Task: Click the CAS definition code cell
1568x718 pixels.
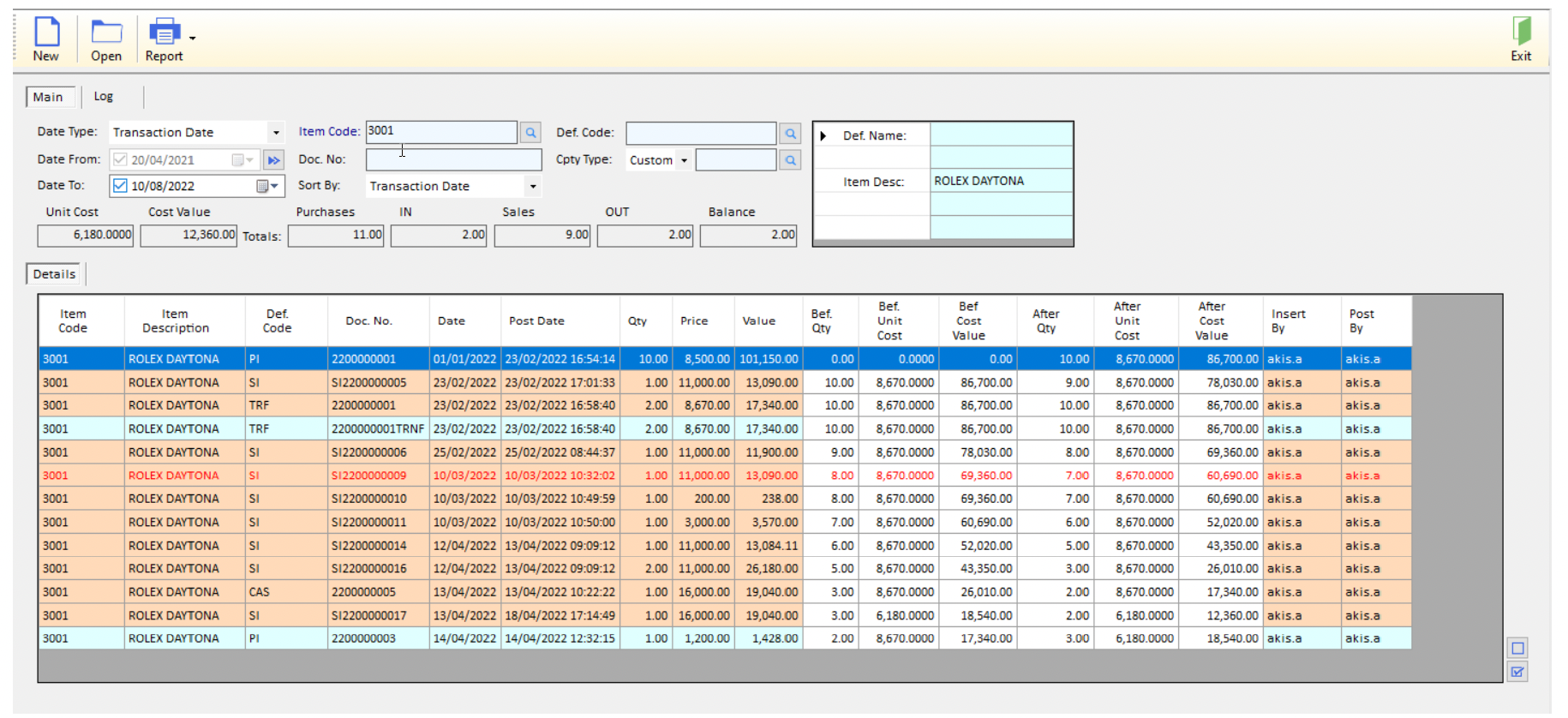Action: 286,592
